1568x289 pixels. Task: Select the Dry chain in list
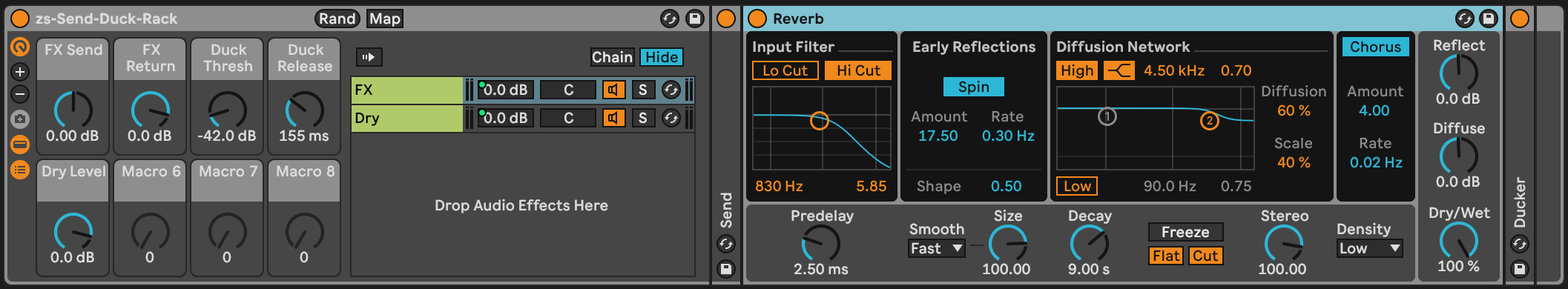[x=407, y=118]
